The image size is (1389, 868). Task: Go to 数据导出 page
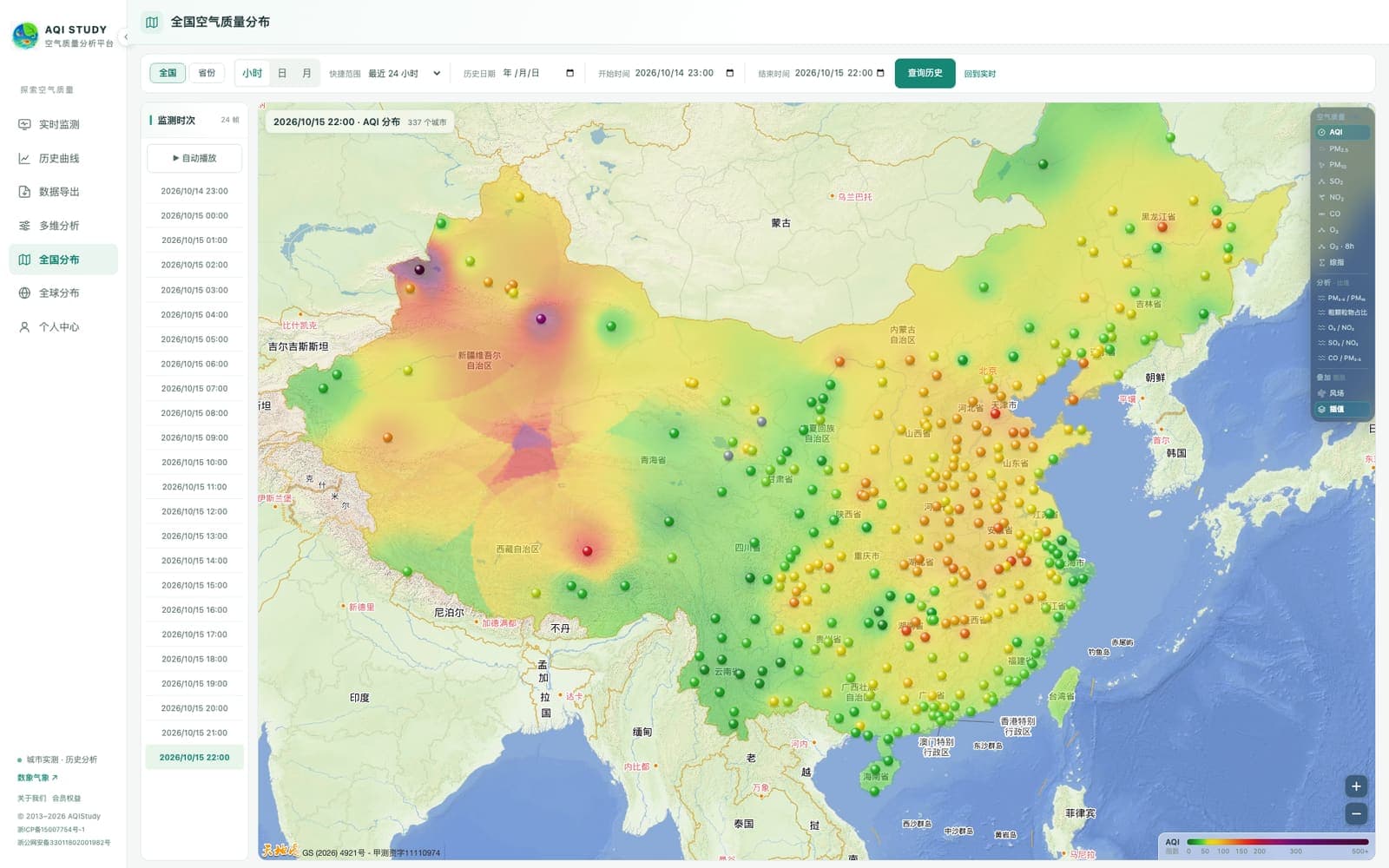point(63,192)
